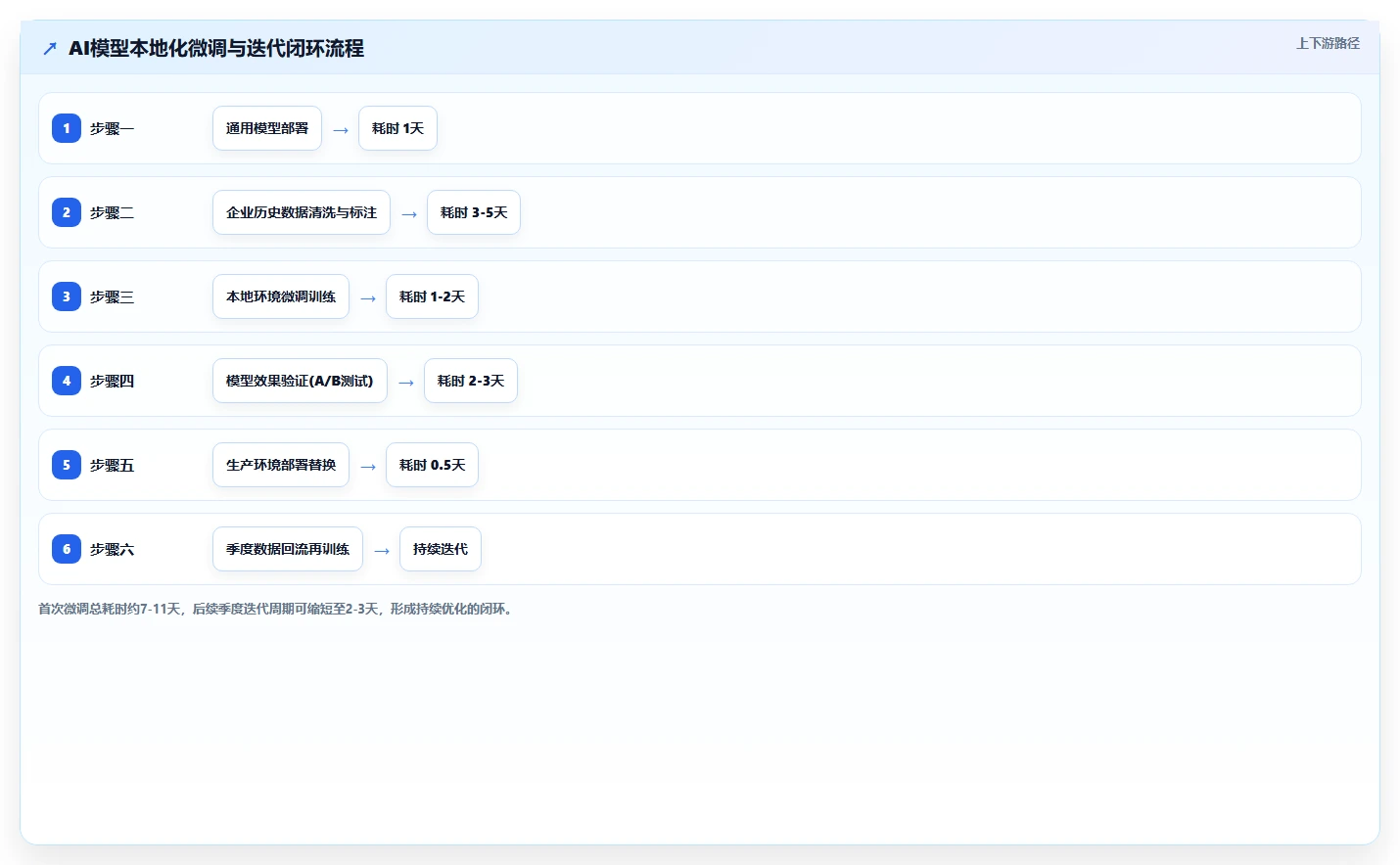Click the step number 3 badge

(67, 296)
